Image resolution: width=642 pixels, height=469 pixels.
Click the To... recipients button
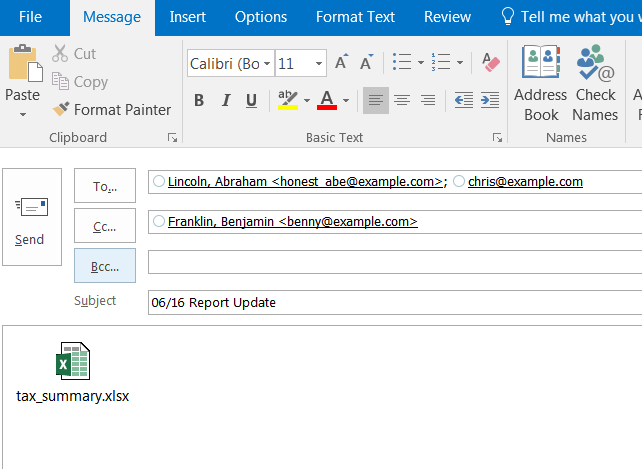coord(105,186)
